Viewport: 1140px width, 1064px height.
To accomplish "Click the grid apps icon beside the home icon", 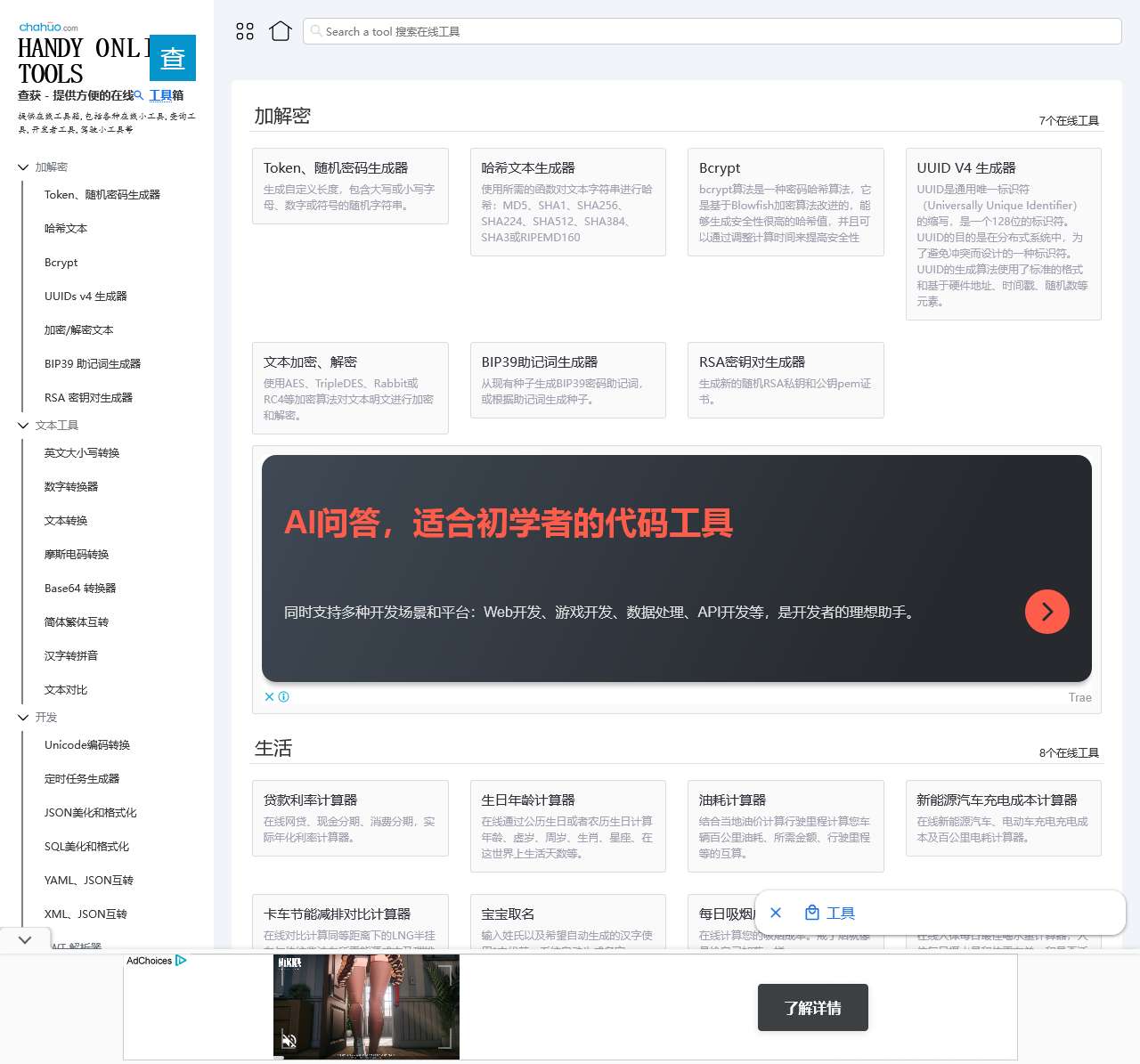I will pos(244,30).
